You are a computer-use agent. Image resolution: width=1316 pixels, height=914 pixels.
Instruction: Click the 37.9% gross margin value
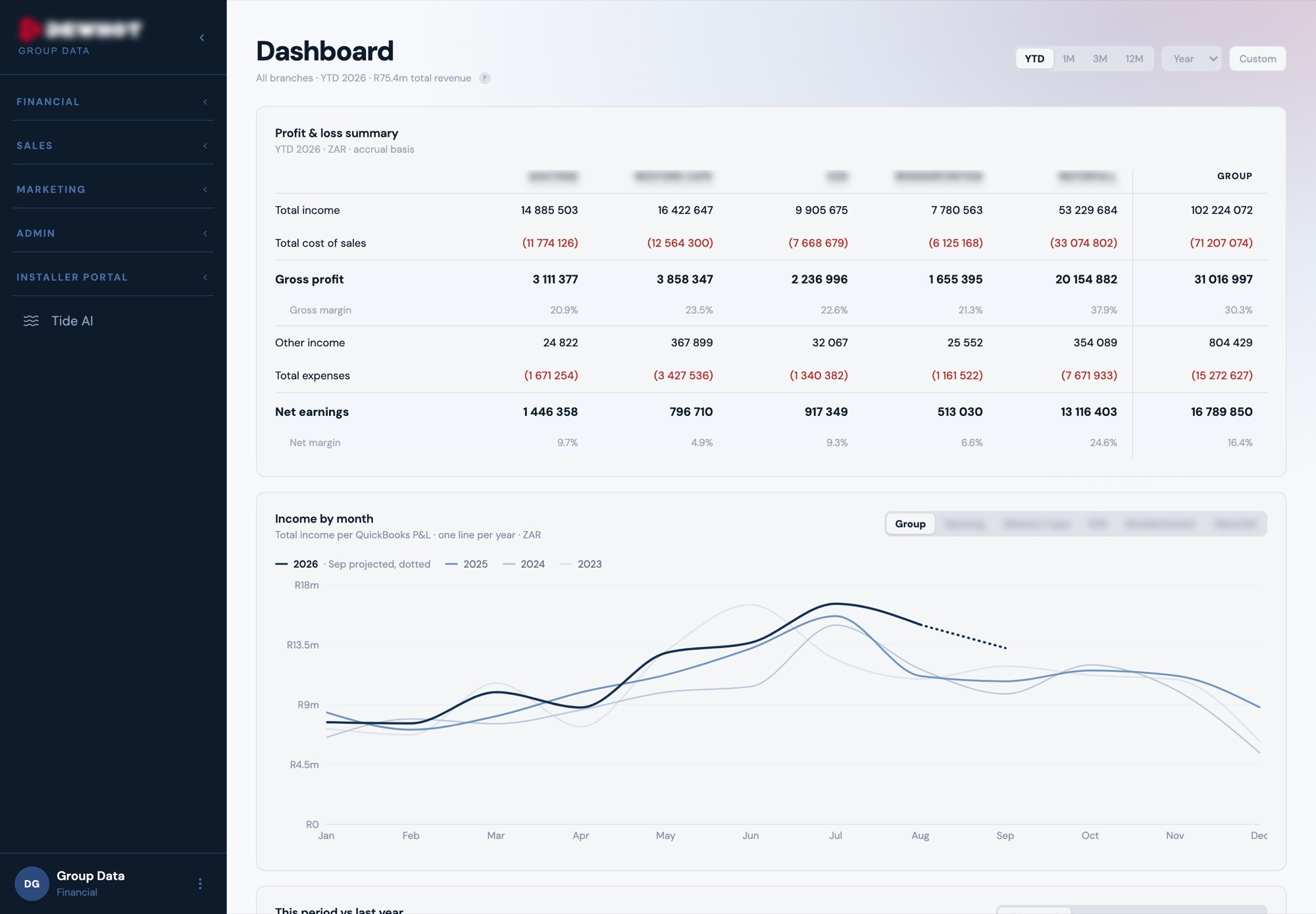(x=1103, y=310)
